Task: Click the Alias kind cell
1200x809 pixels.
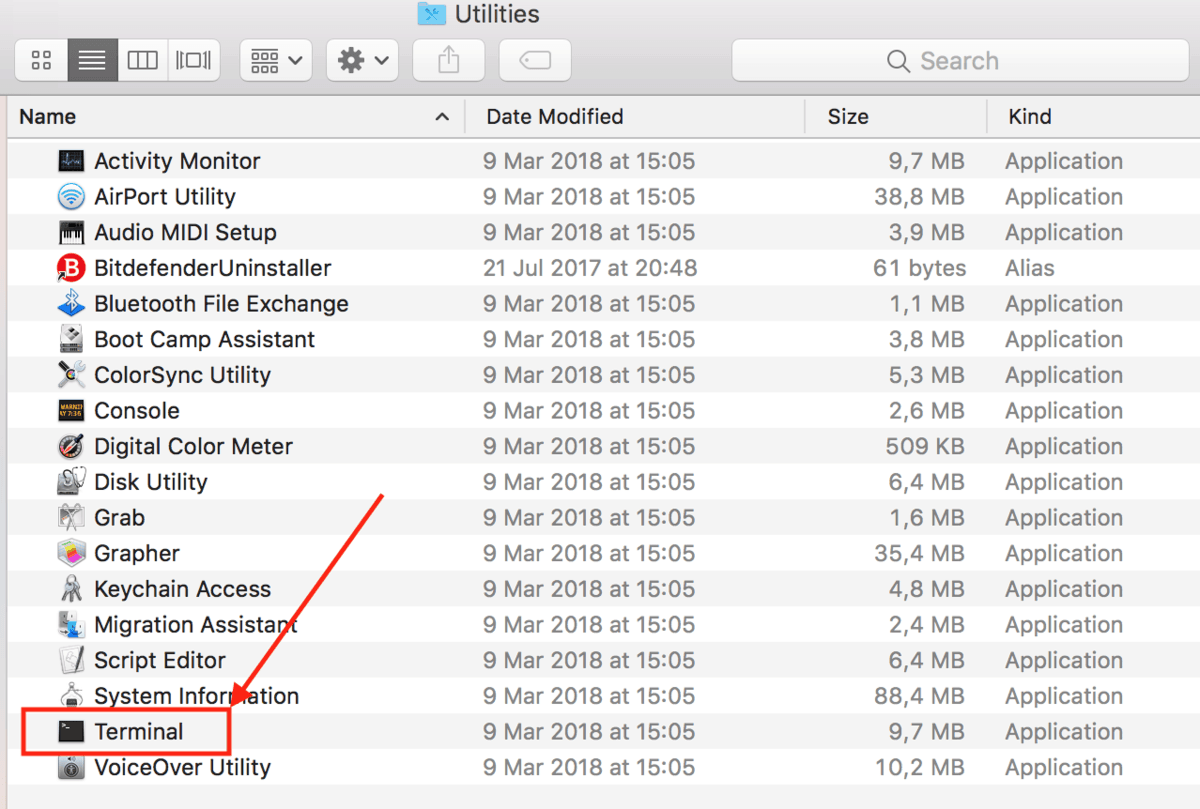Action: [x=1030, y=268]
